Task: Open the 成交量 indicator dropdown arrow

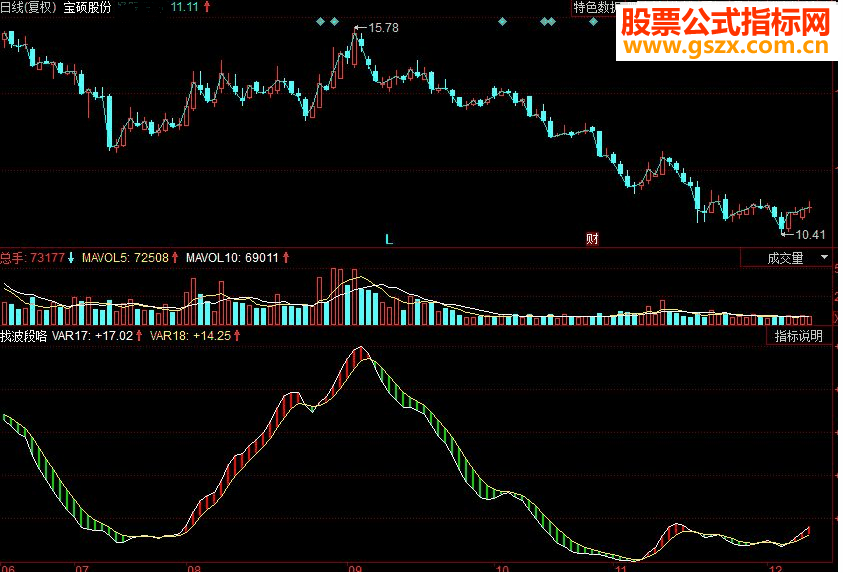Action: [x=824, y=257]
